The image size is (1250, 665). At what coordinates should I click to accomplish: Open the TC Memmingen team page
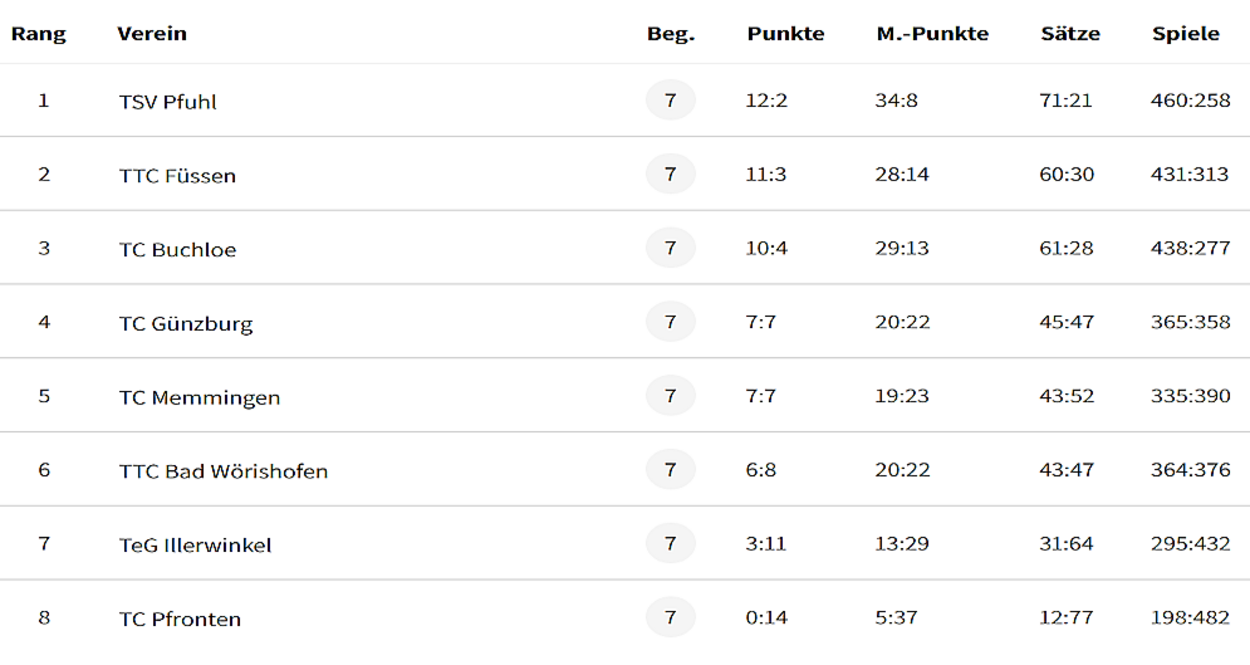tap(200, 398)
